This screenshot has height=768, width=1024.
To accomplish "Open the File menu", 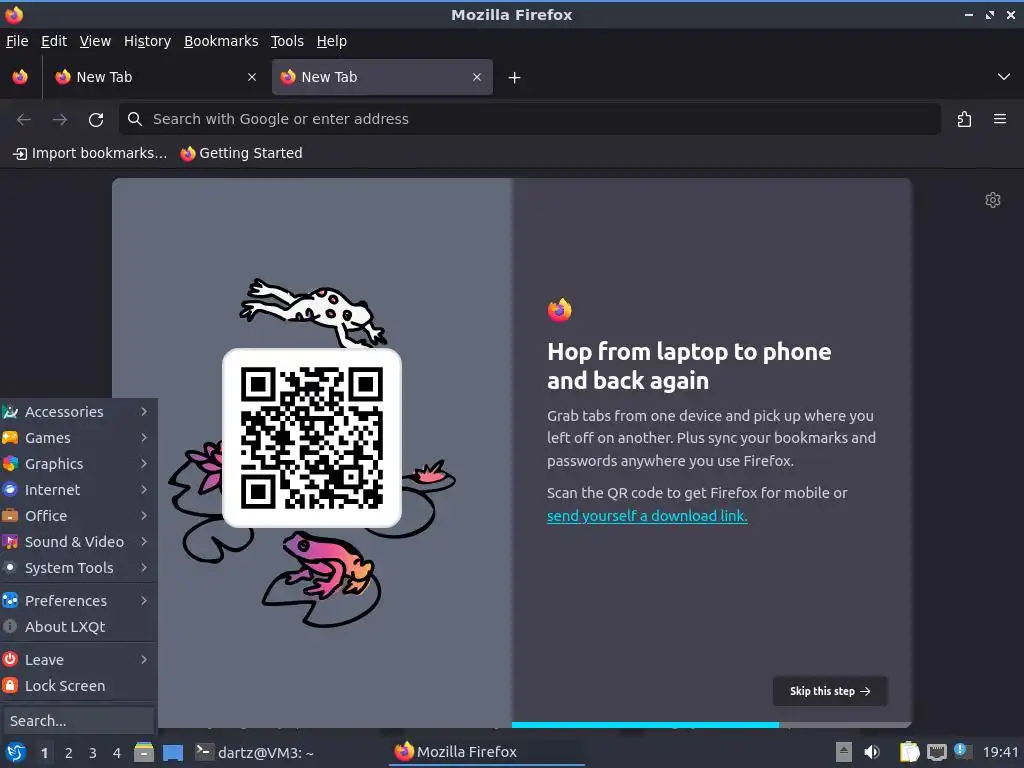I will click(17, 41).
